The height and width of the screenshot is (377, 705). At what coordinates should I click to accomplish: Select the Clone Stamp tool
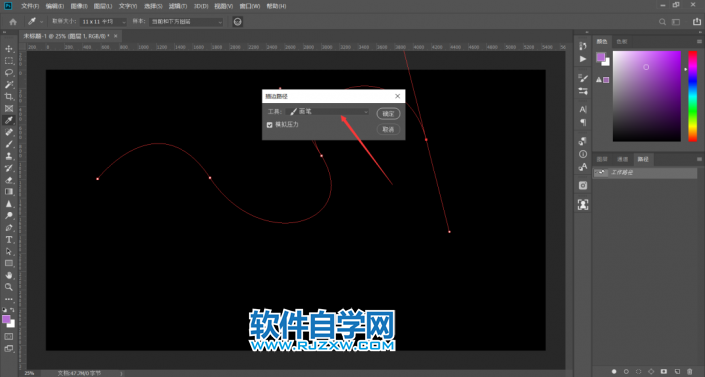click(9, 156)
